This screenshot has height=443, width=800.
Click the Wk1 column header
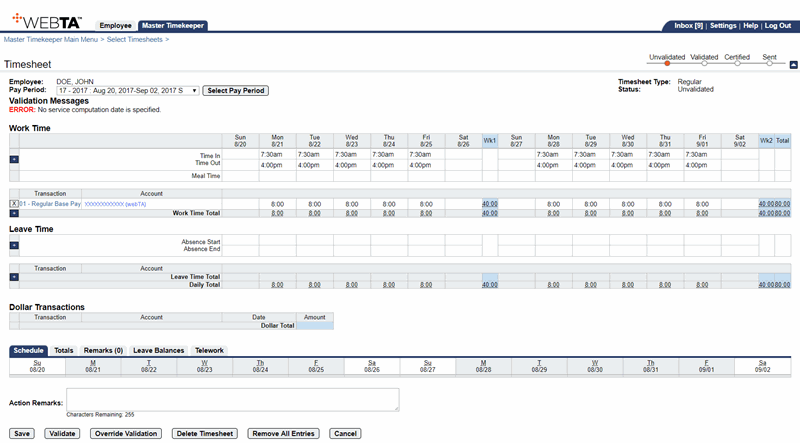(490, 141)
